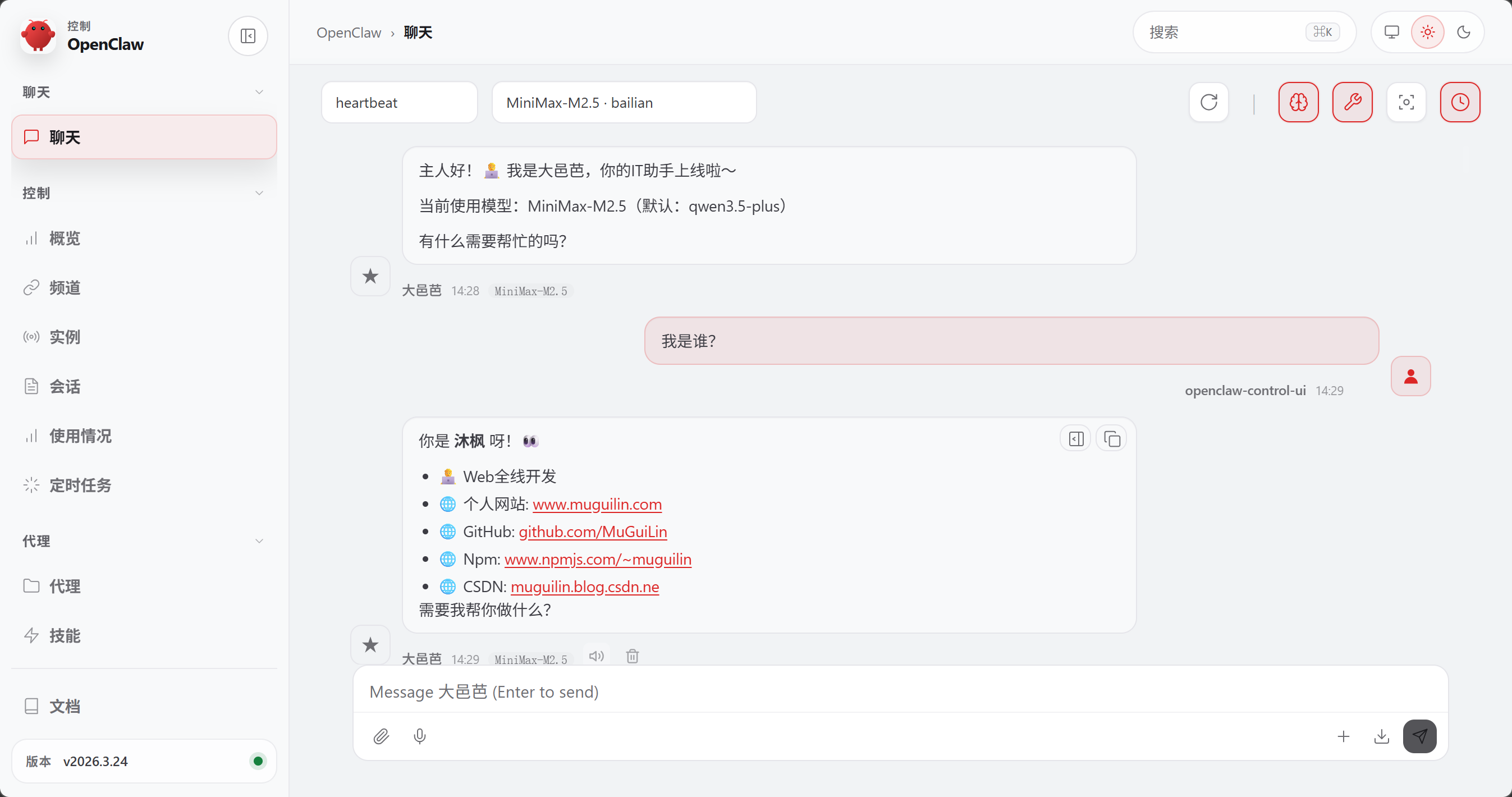The width and height of the screenshot is (1512, 797).
Task: Open the 定时任务 sidebar item
Action: [x=80, y=485]
